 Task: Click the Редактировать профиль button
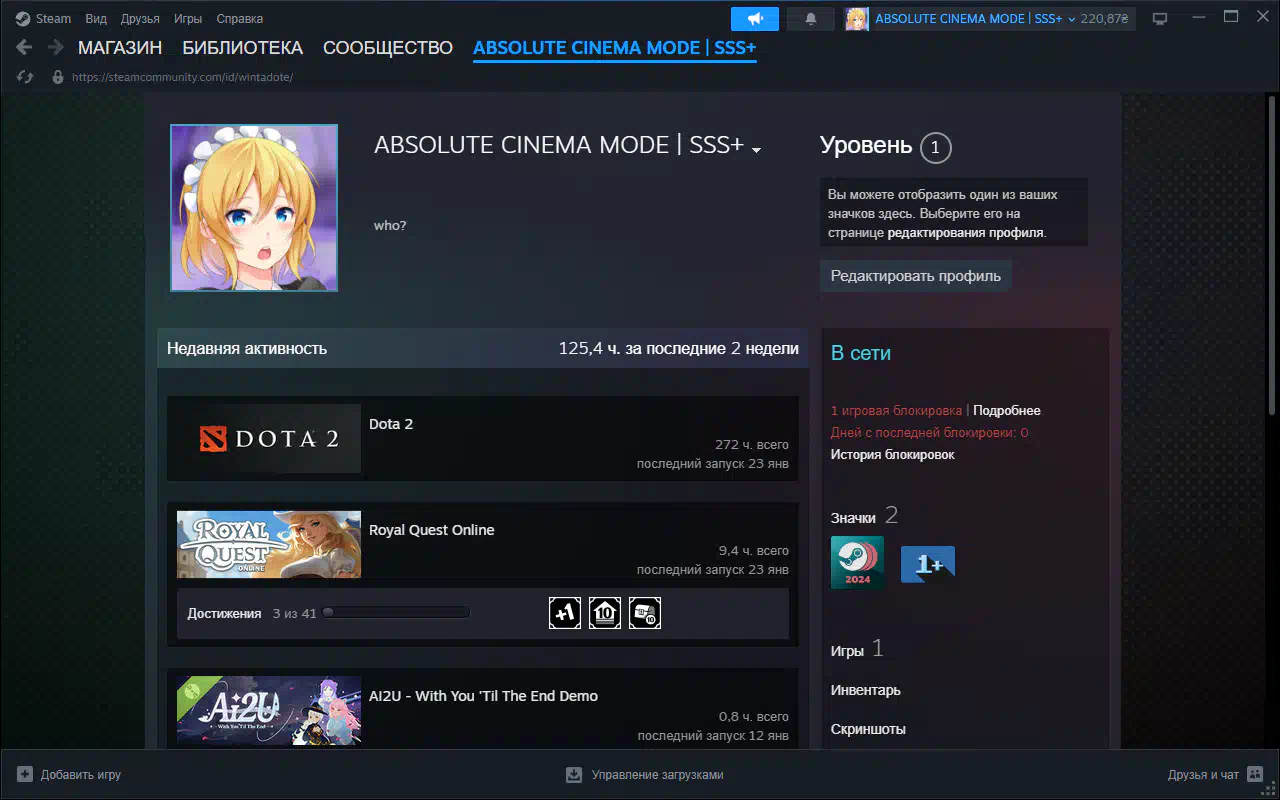(916, 276)
